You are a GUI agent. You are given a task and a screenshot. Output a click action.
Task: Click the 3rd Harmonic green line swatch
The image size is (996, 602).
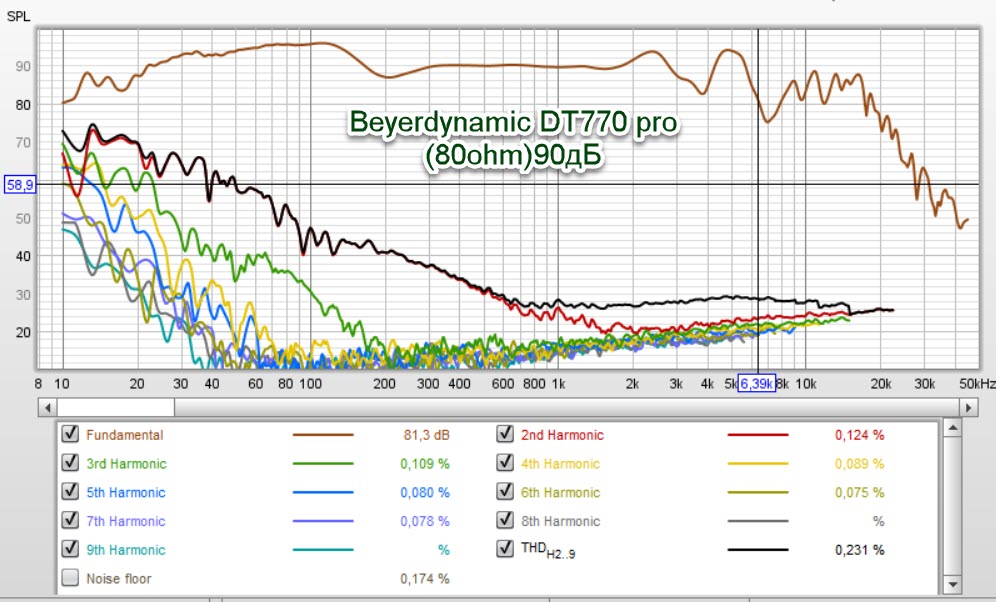(x=323, y=464)
